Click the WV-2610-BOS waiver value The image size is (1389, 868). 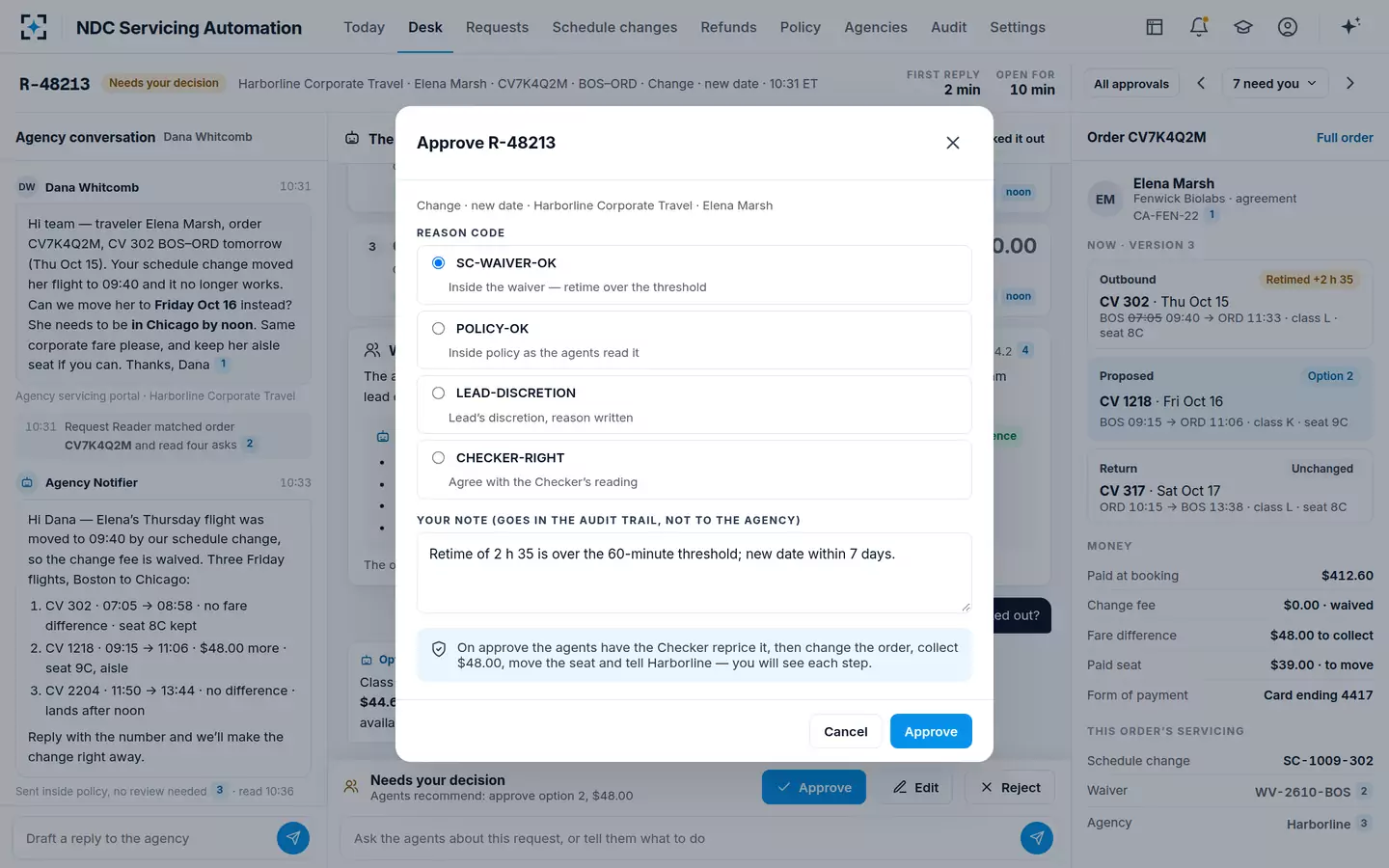pyautogui.click(x=1302, y=792)
